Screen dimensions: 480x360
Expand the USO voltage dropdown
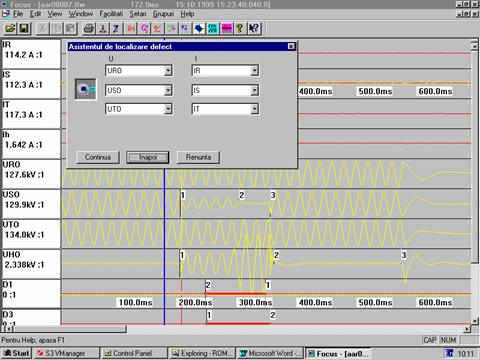point(168,90)
